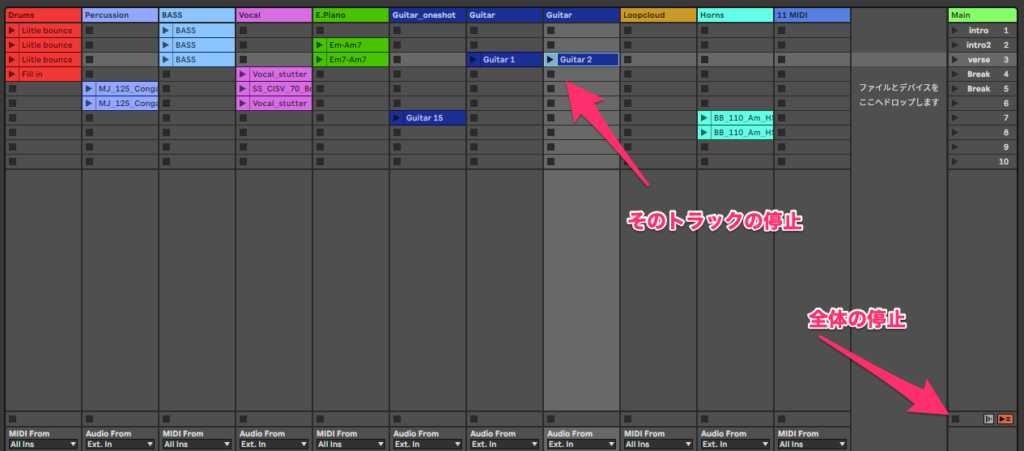Select the Loopcloud track header
This screenshot has height=451, width=1024.
[657, 15]
